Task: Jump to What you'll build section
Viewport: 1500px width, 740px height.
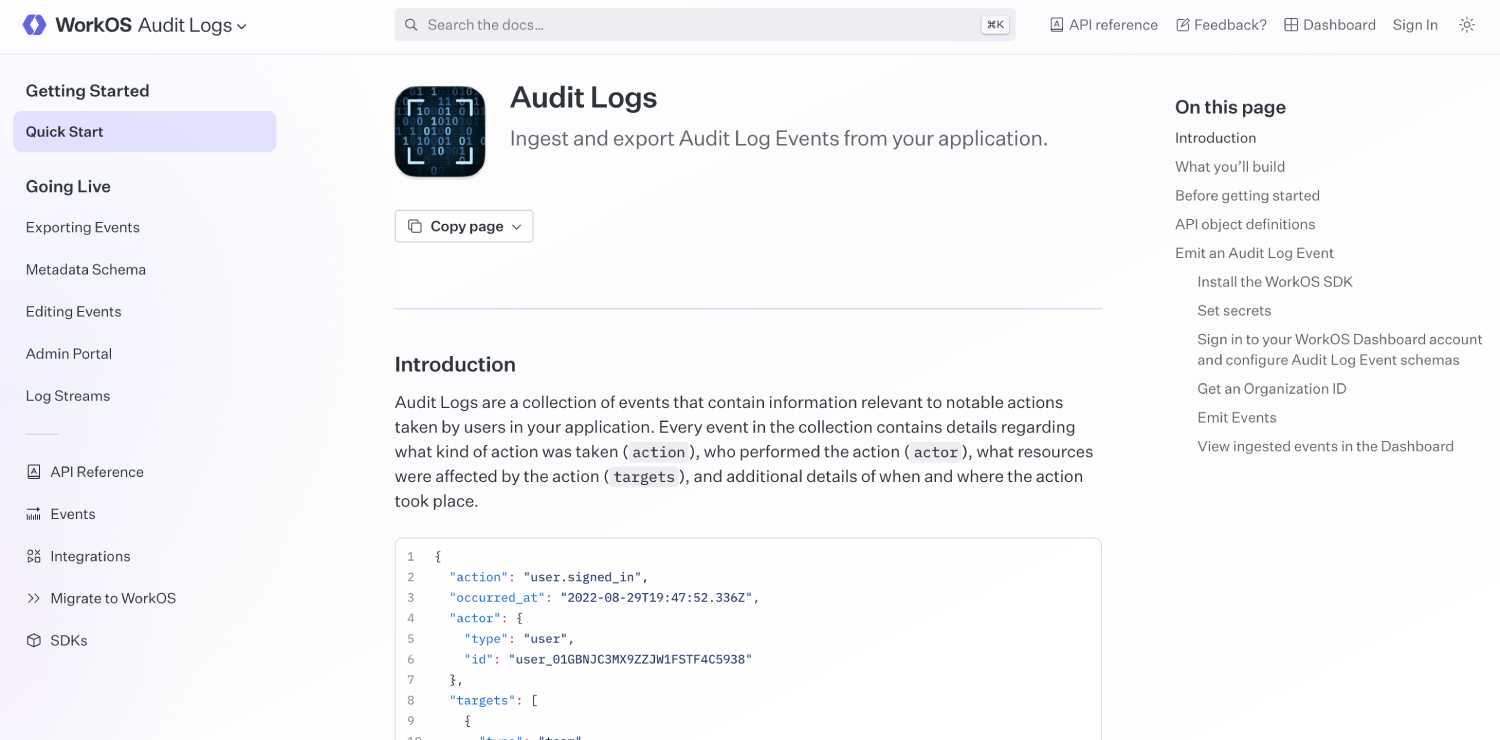Action: tap(1230, 167)
